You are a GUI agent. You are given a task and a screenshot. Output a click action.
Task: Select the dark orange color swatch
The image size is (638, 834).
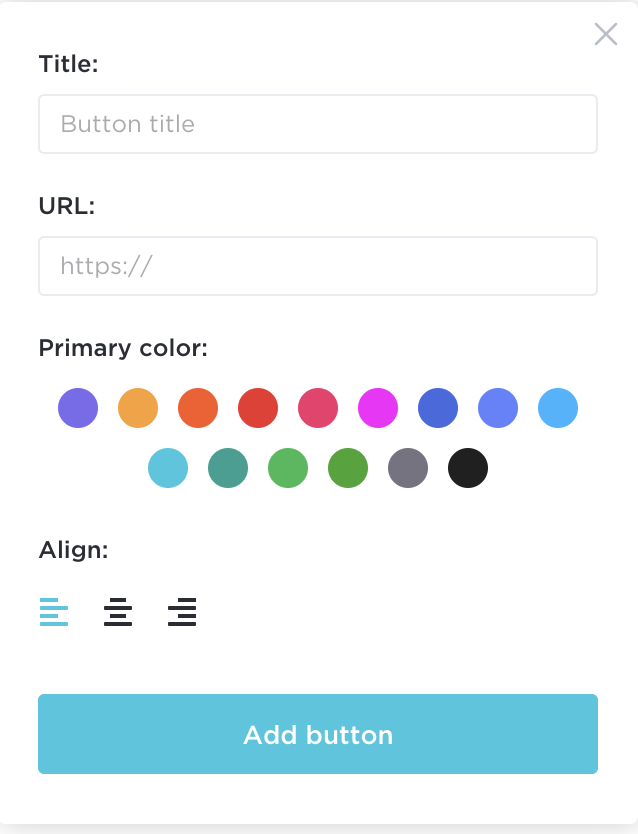pyautogui.click(x=198, y=408)
